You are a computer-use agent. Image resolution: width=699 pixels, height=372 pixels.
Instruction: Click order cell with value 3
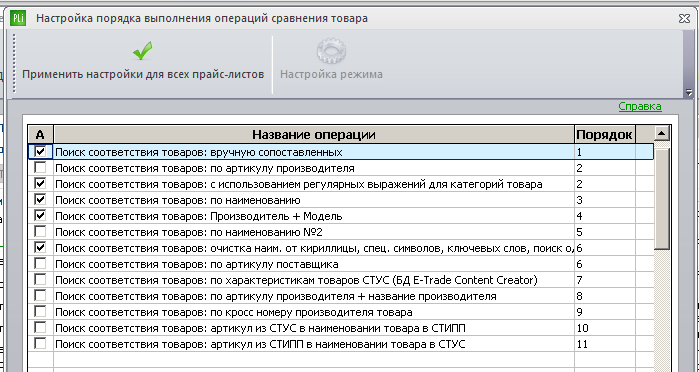(604, 200)
